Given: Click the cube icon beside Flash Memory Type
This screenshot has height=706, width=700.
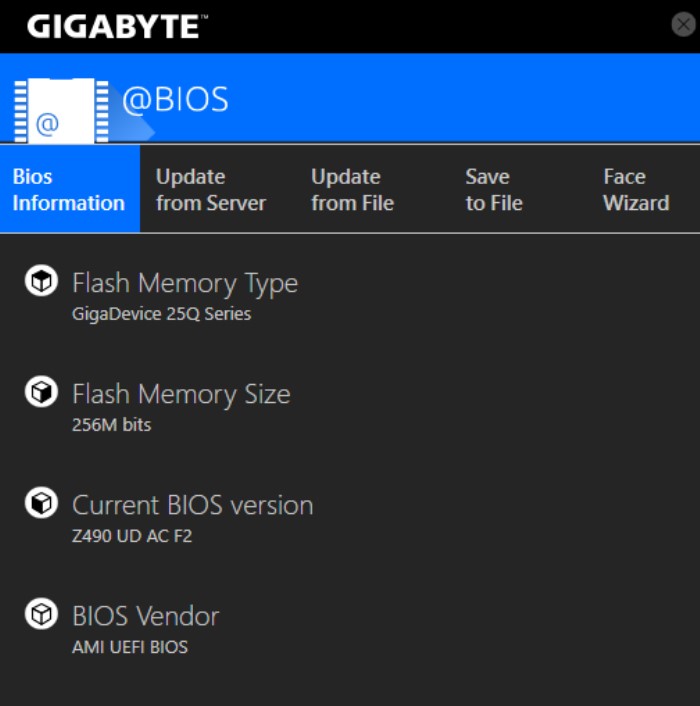Looking at the screenshot, I should click(x=41, y=281).
